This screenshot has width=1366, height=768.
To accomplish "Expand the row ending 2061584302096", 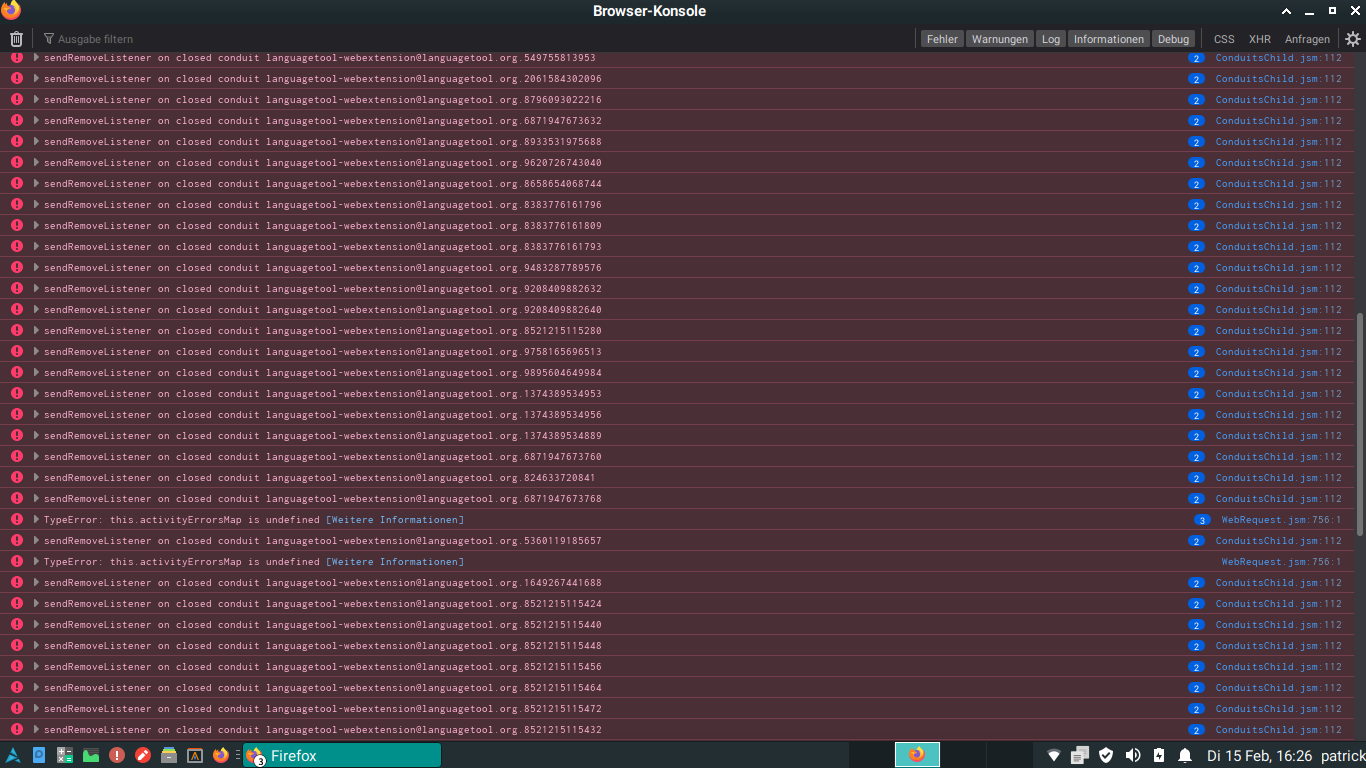I will [36, 79].
